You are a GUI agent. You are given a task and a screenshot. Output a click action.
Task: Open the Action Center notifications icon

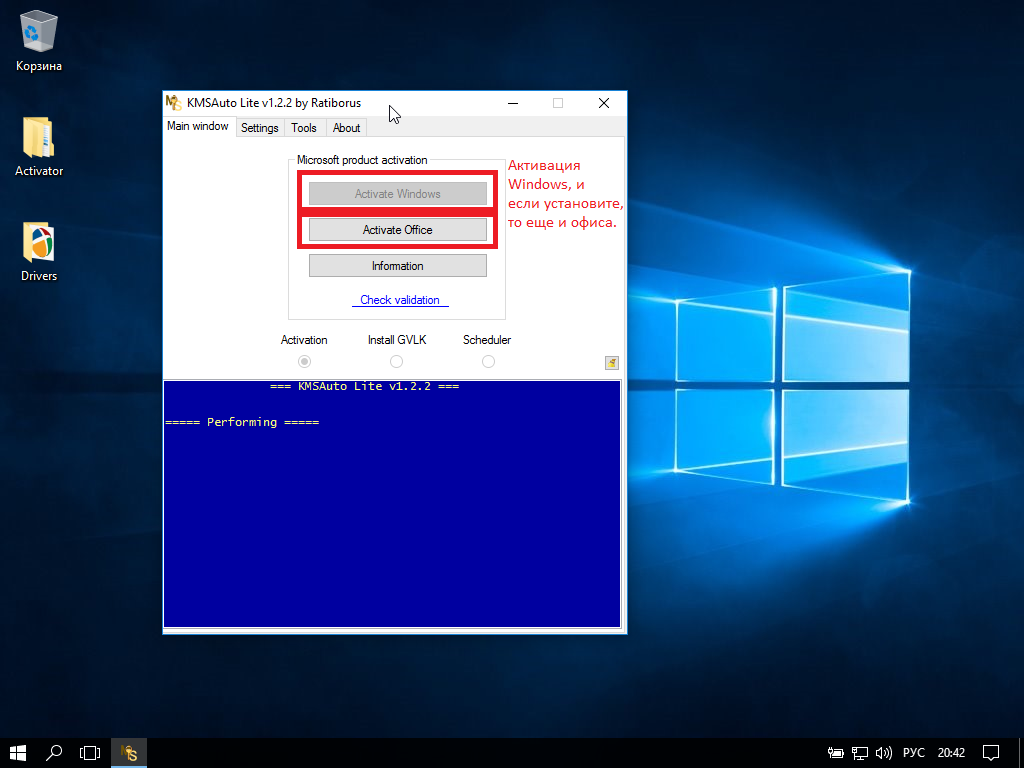point(991,753)
